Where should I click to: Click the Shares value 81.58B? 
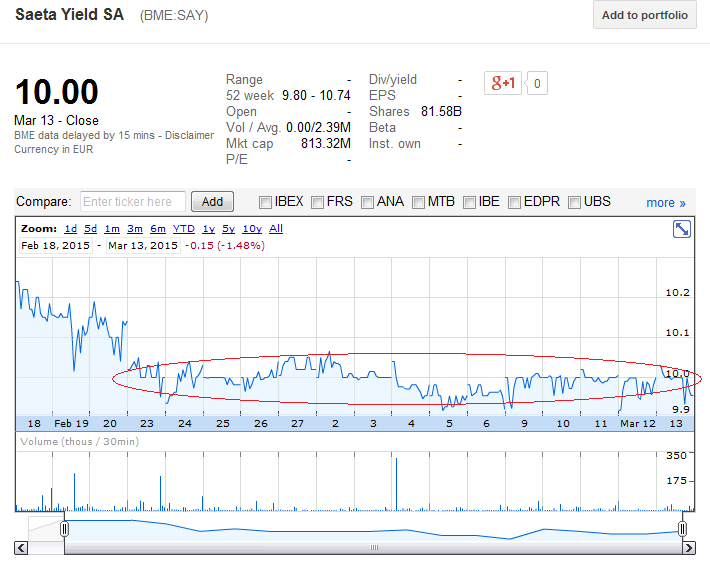coord(441,111)
